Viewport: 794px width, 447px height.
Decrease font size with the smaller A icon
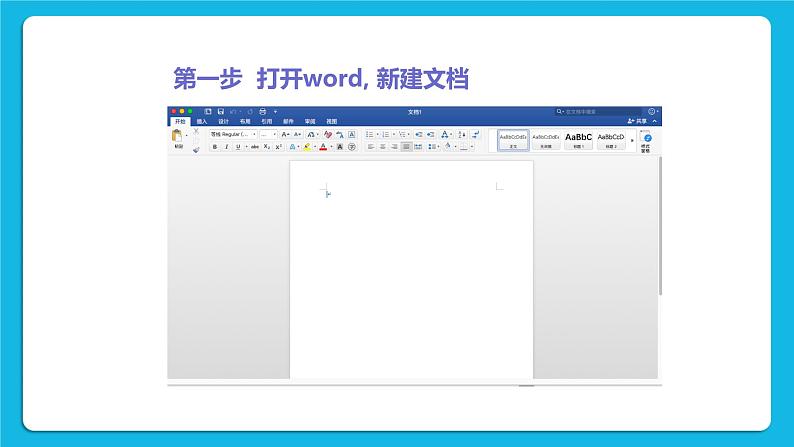coord(298,134)
